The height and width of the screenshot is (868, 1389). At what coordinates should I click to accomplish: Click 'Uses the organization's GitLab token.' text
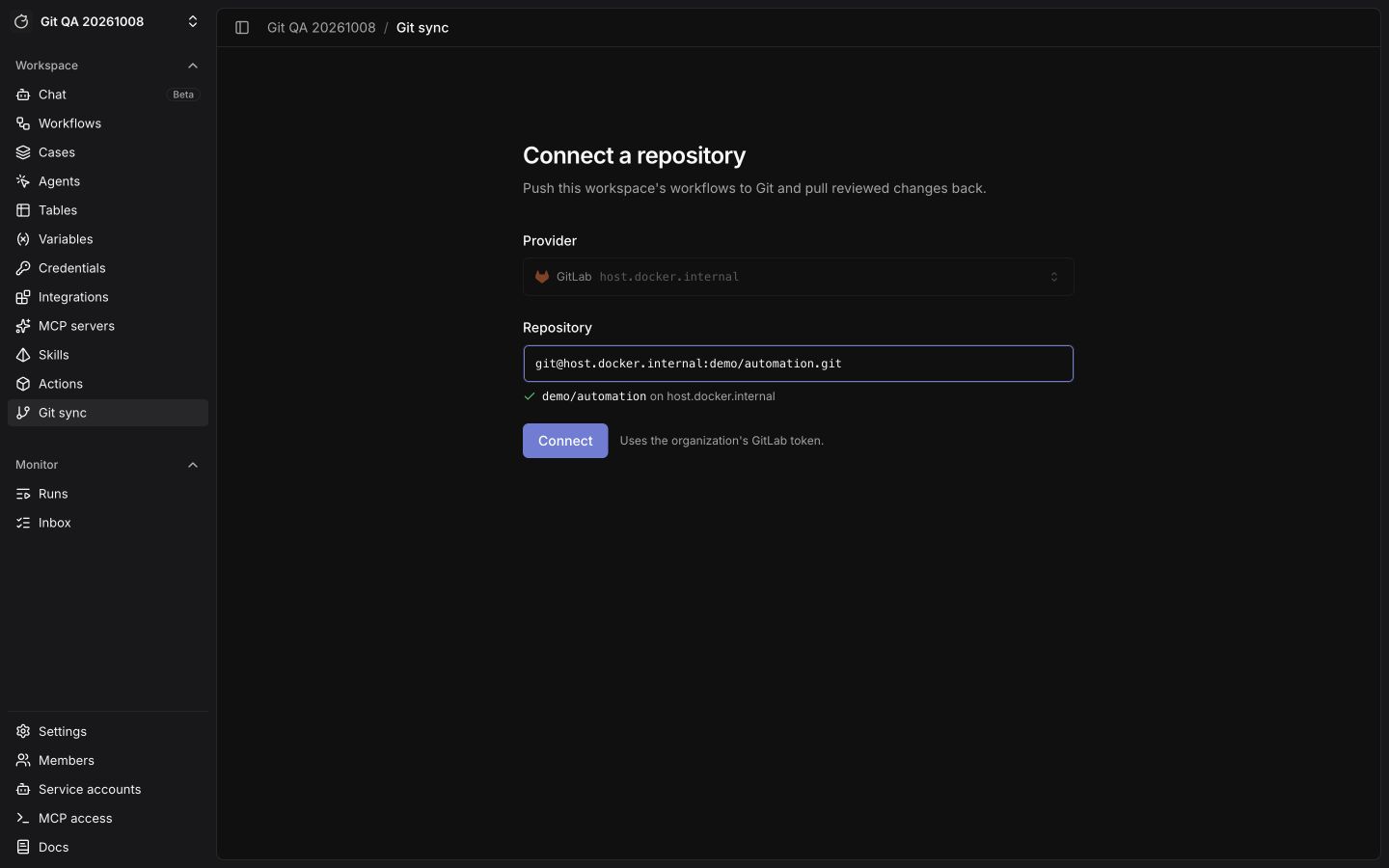[x=722, y=441]
